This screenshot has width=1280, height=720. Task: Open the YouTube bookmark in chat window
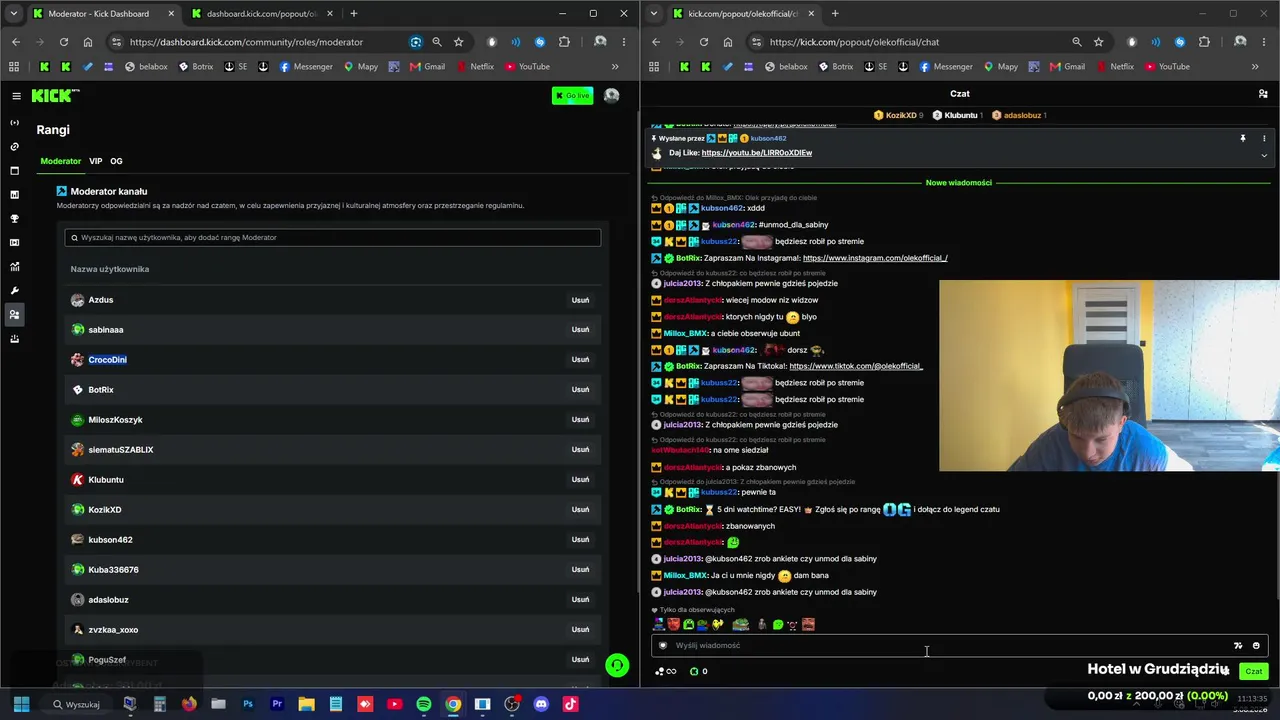(x=1167, y=67)
